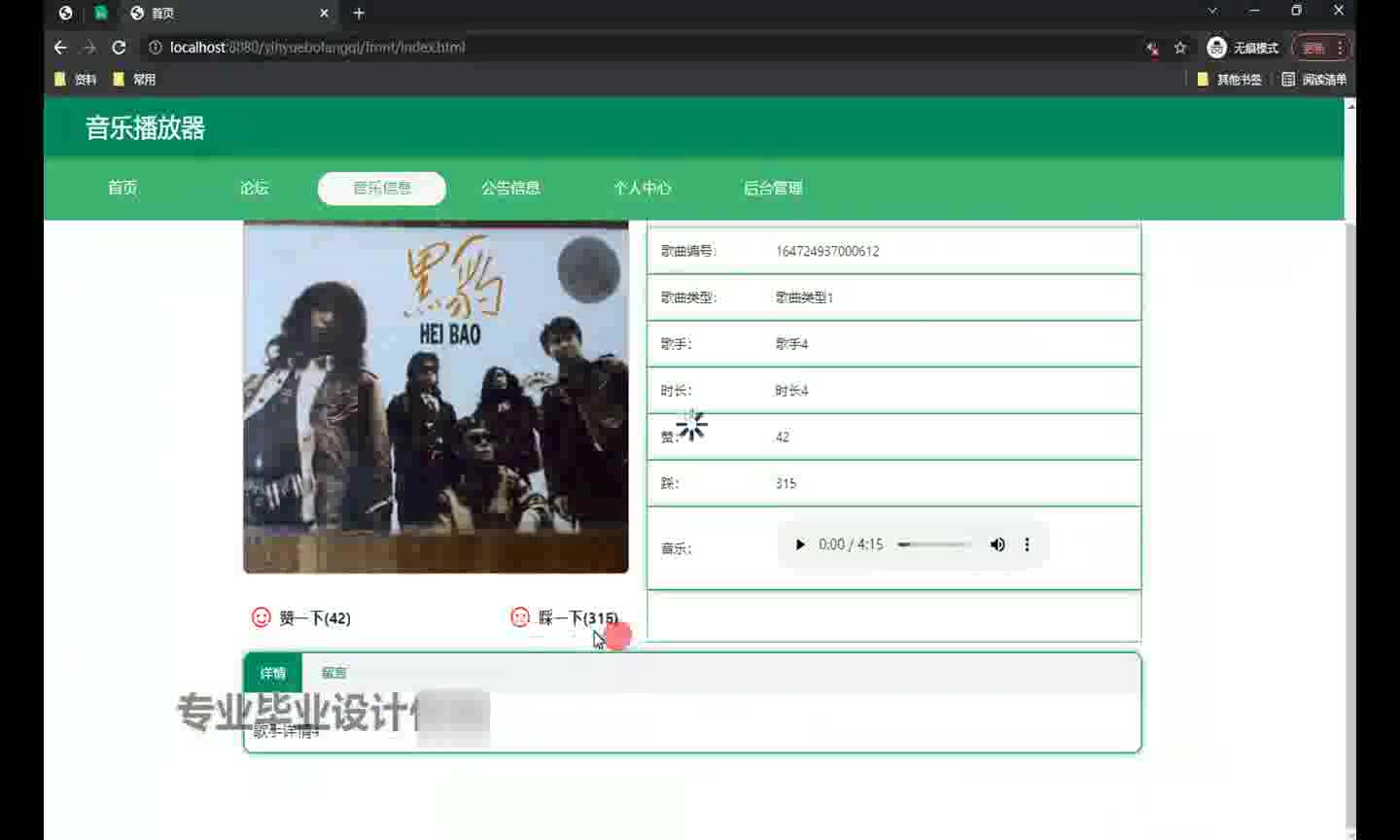Minimize the browser window
1400x840 pixels.
click(x=1254, y=11)
